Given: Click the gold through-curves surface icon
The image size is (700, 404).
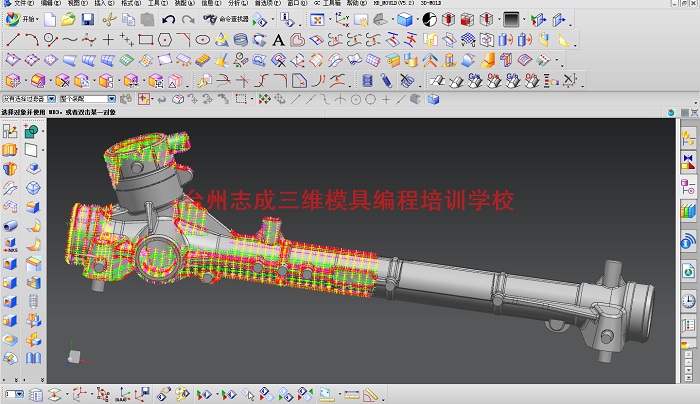Looking at the screenshot, I should tap(202, 60).
